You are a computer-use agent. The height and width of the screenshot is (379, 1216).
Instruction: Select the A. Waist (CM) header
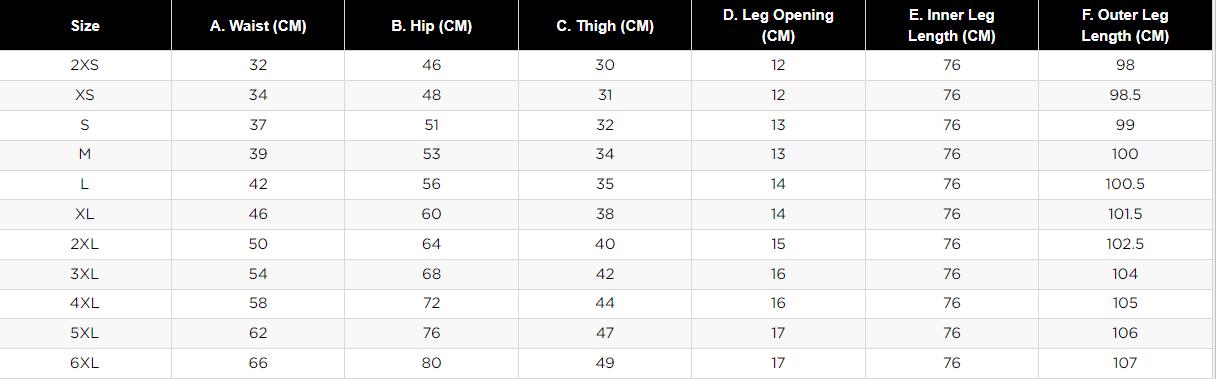[x=258, y=26]
